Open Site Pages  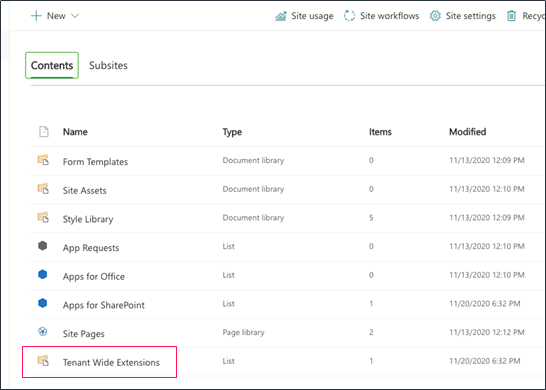(x=84, y=334)
